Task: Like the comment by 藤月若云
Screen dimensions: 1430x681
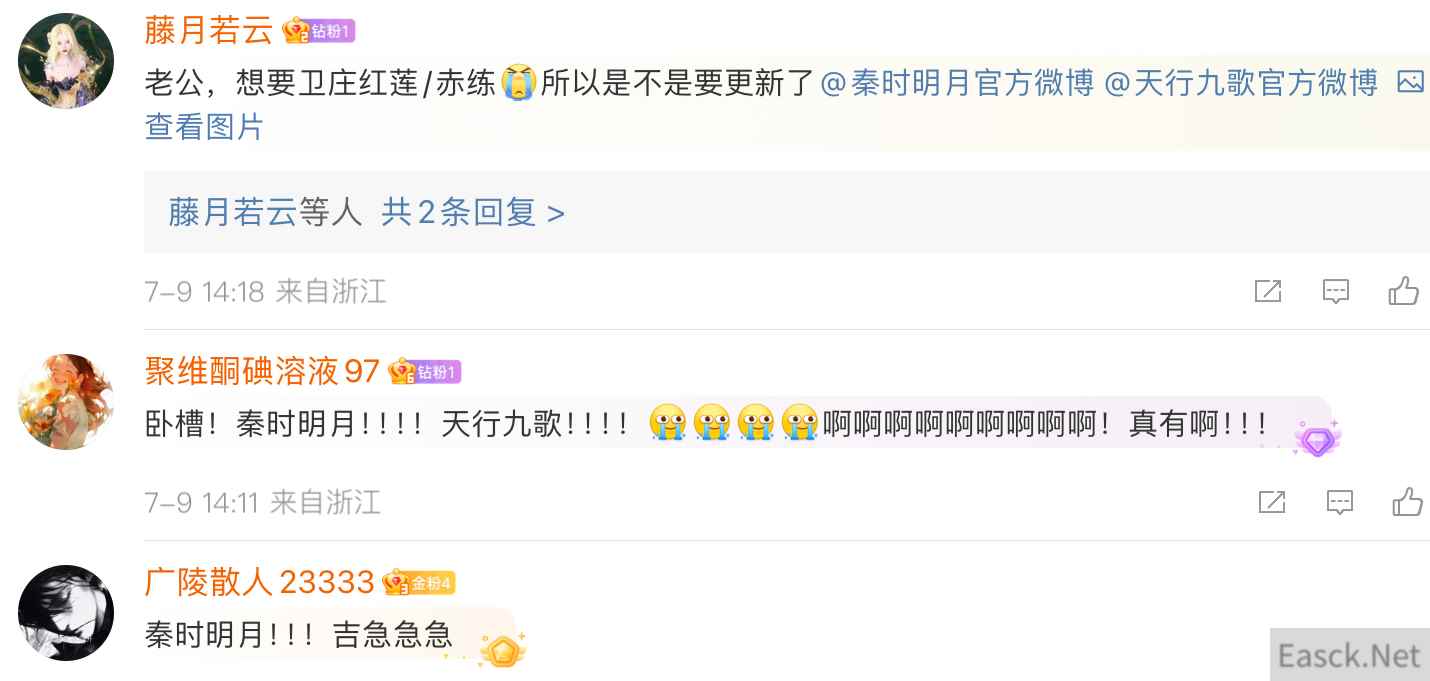Action: pos(1404,291)
